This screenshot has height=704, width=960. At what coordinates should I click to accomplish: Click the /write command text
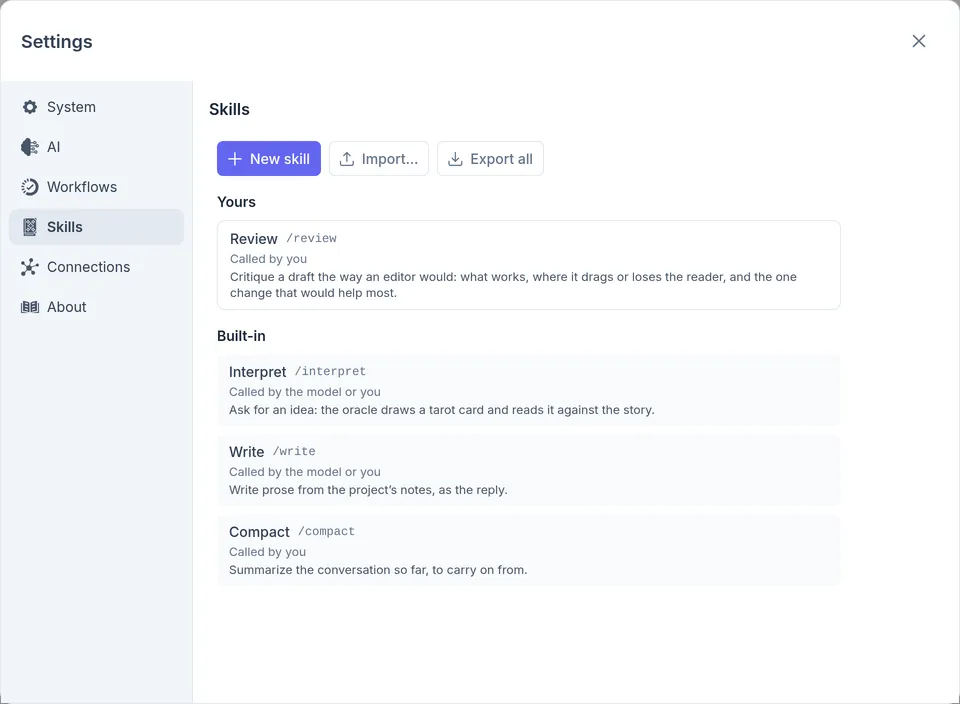pos(294,451)
